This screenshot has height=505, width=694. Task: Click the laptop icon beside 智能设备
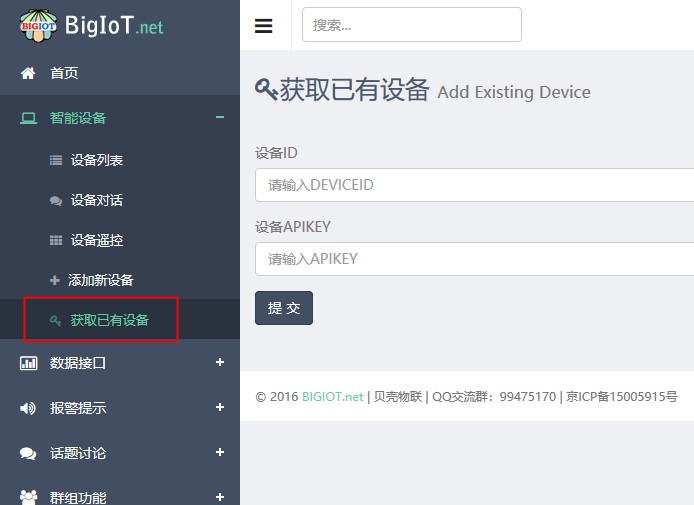pyautogui.click(x=28, y=118)
